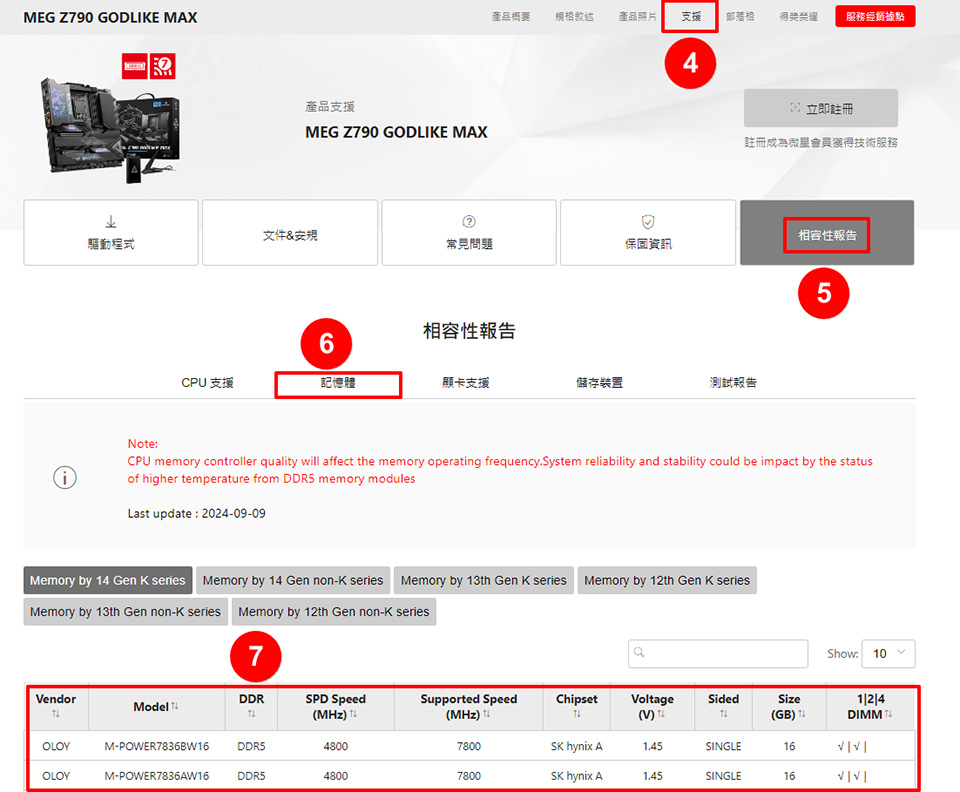Image resolution: width=960 pixels, height=792 pixels.
Task: Select Memory by 14 Gen K series filter
Action: (x=108, y=580)
